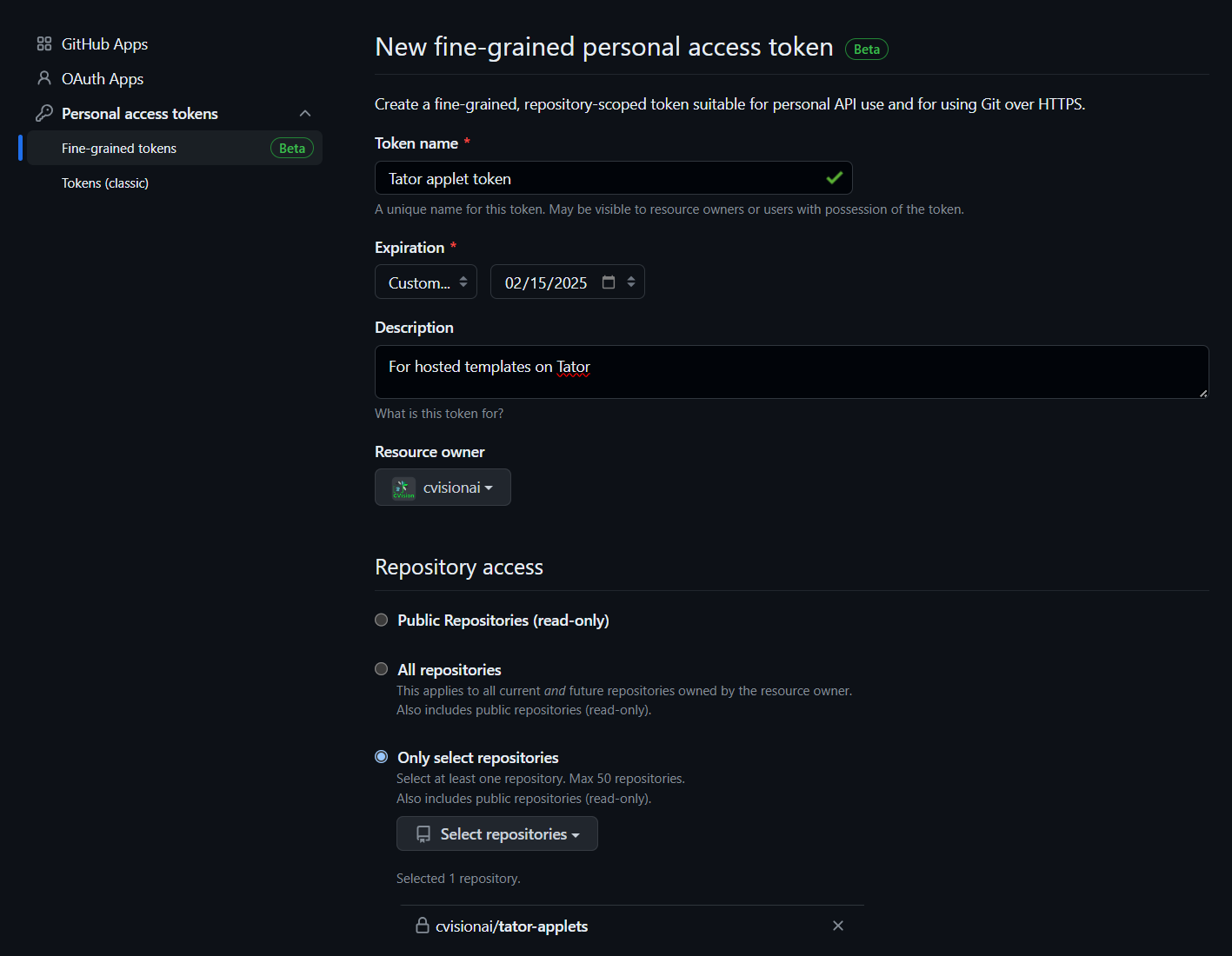Open the cvisionai resource owner dropdown
The height and width of the screenshot is (956, 1232).
443,488
